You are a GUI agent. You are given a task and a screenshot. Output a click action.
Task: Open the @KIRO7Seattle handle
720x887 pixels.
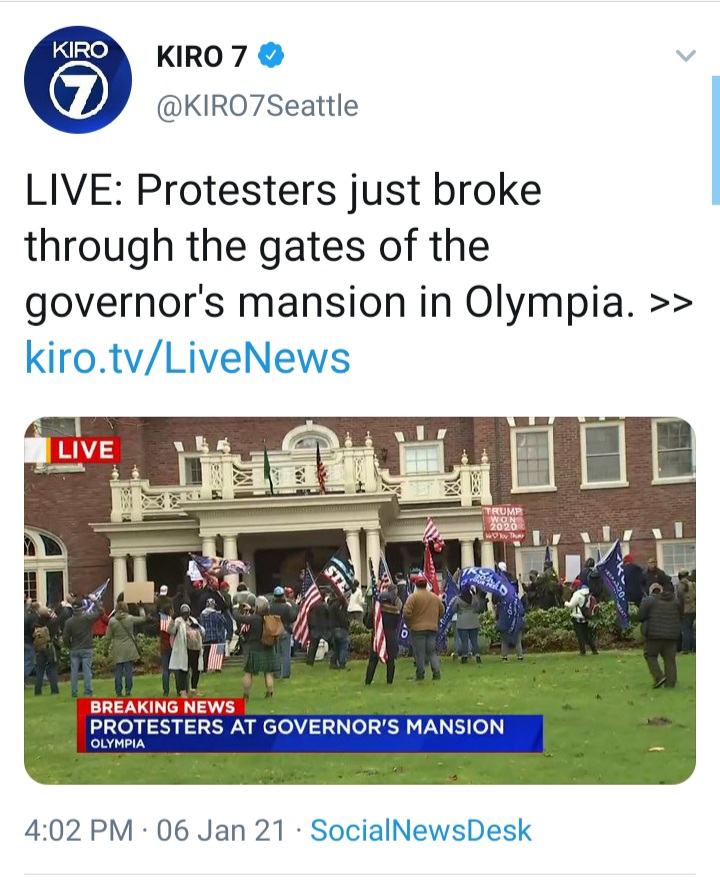(x=257, y=106)
